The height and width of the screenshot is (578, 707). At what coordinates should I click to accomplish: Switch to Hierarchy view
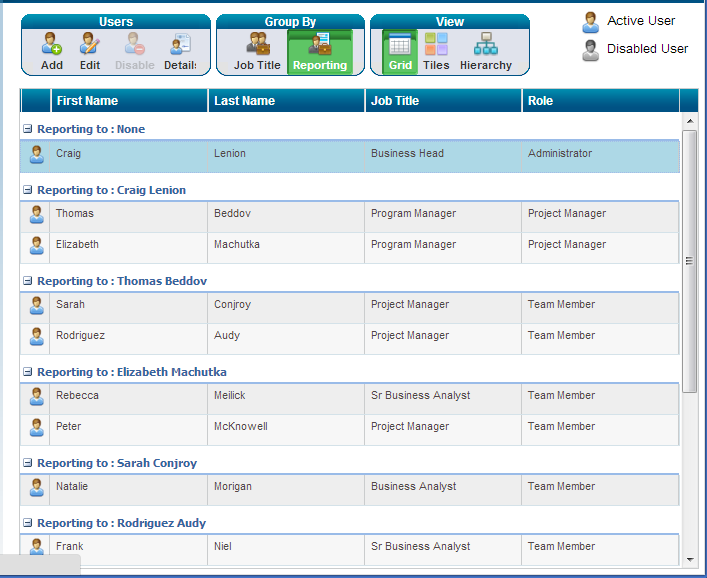click(x=486, y=45)
